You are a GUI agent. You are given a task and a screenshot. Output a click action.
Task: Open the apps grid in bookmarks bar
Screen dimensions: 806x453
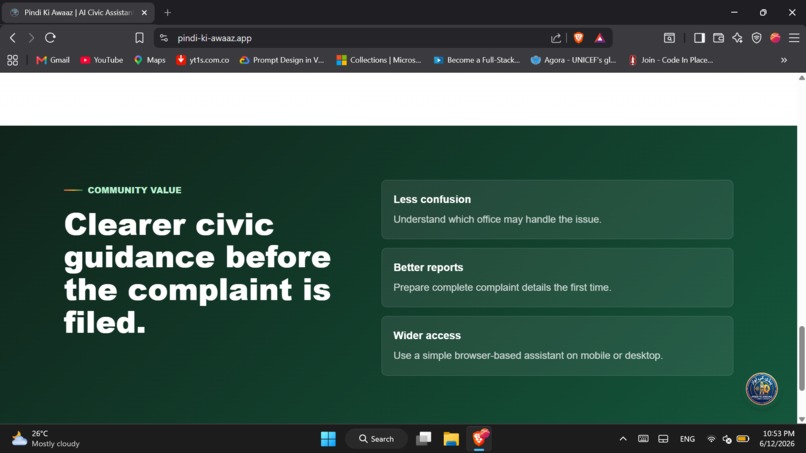[12, 60]
